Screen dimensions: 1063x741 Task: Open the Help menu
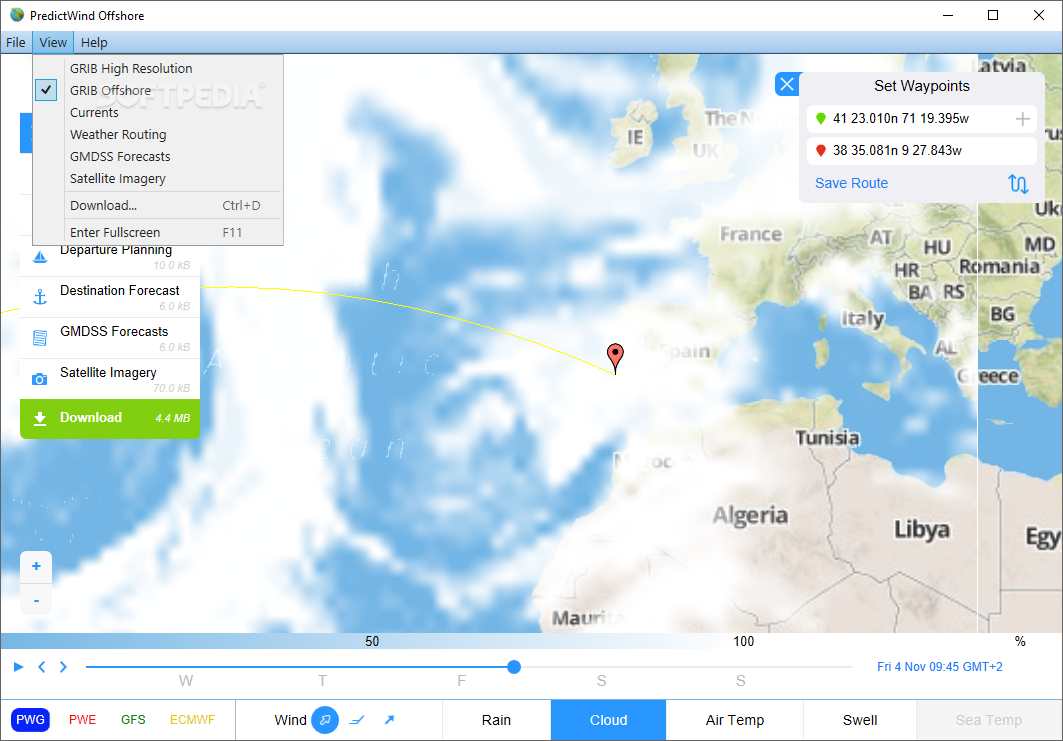pyautogui.click(x=94, y=43)
